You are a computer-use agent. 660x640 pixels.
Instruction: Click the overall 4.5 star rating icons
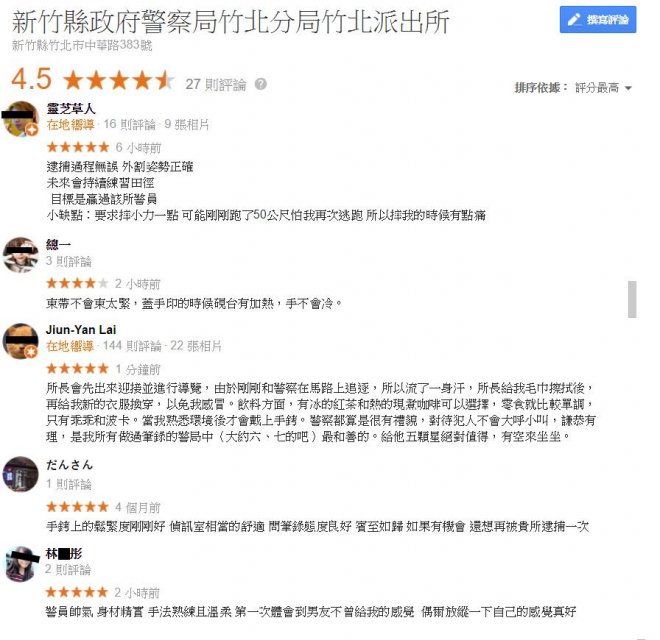(x=119, y=80)
